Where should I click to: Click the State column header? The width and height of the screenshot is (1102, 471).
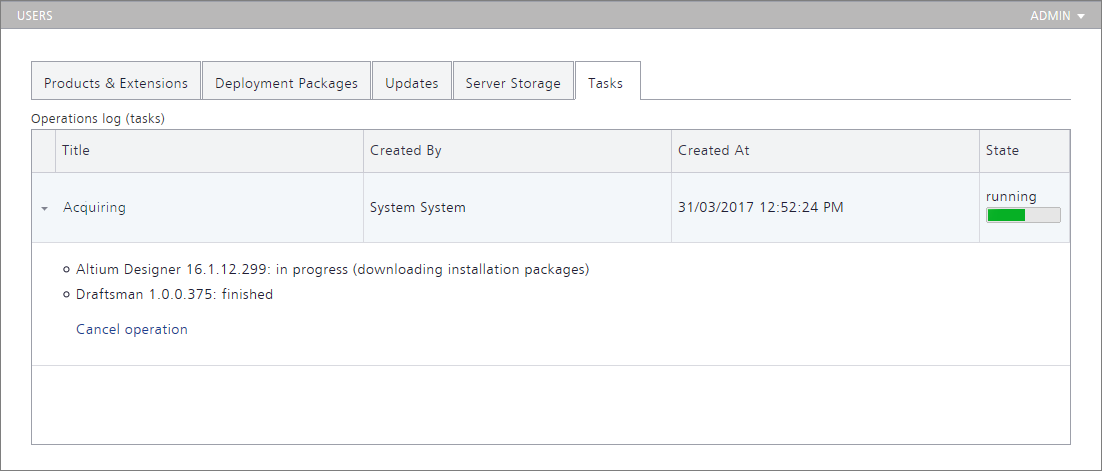[x=1002, y=150]
